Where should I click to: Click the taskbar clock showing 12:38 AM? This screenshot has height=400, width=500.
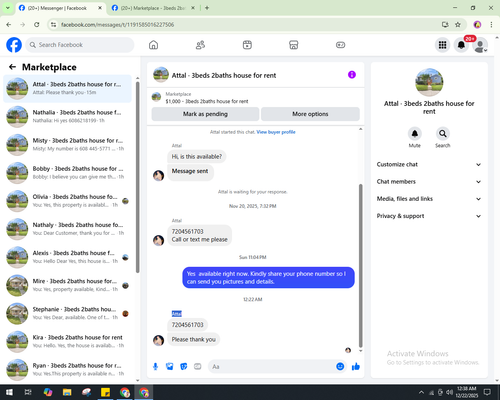(466, 392)
